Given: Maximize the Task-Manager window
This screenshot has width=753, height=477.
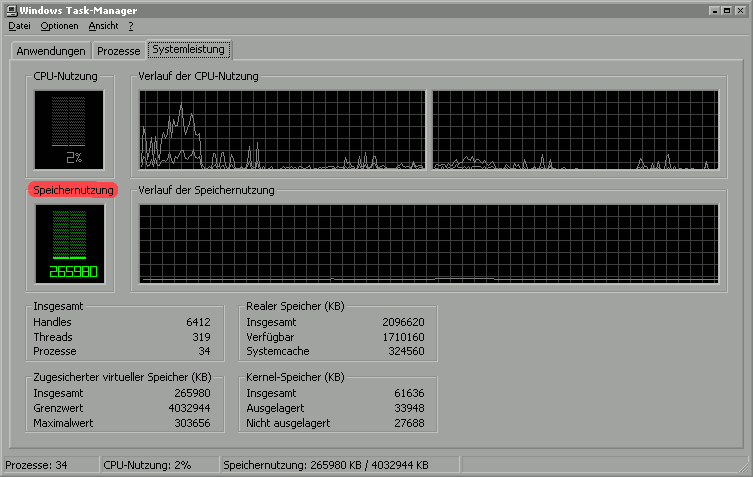Looking at the screenshot, I should click(x=727, y=10).
